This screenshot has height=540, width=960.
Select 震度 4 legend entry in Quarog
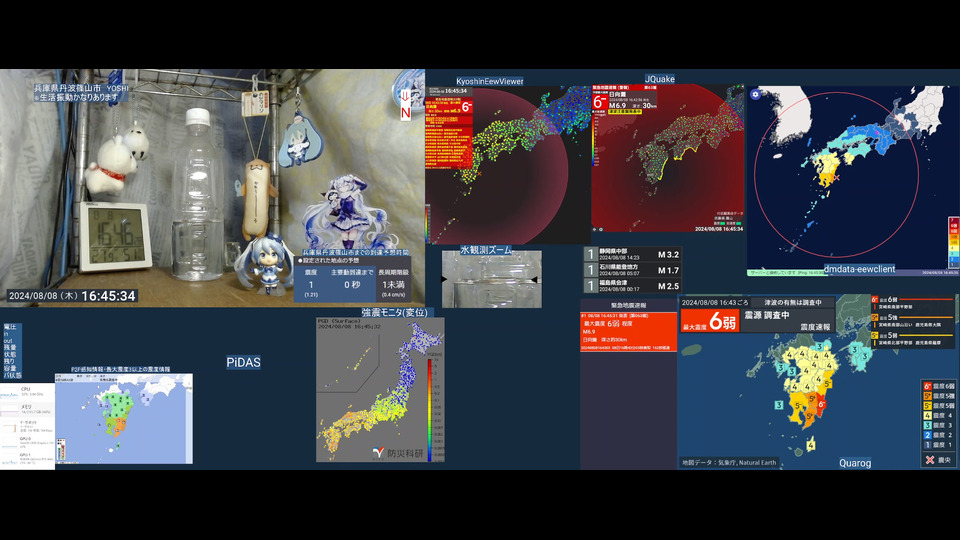939,416
